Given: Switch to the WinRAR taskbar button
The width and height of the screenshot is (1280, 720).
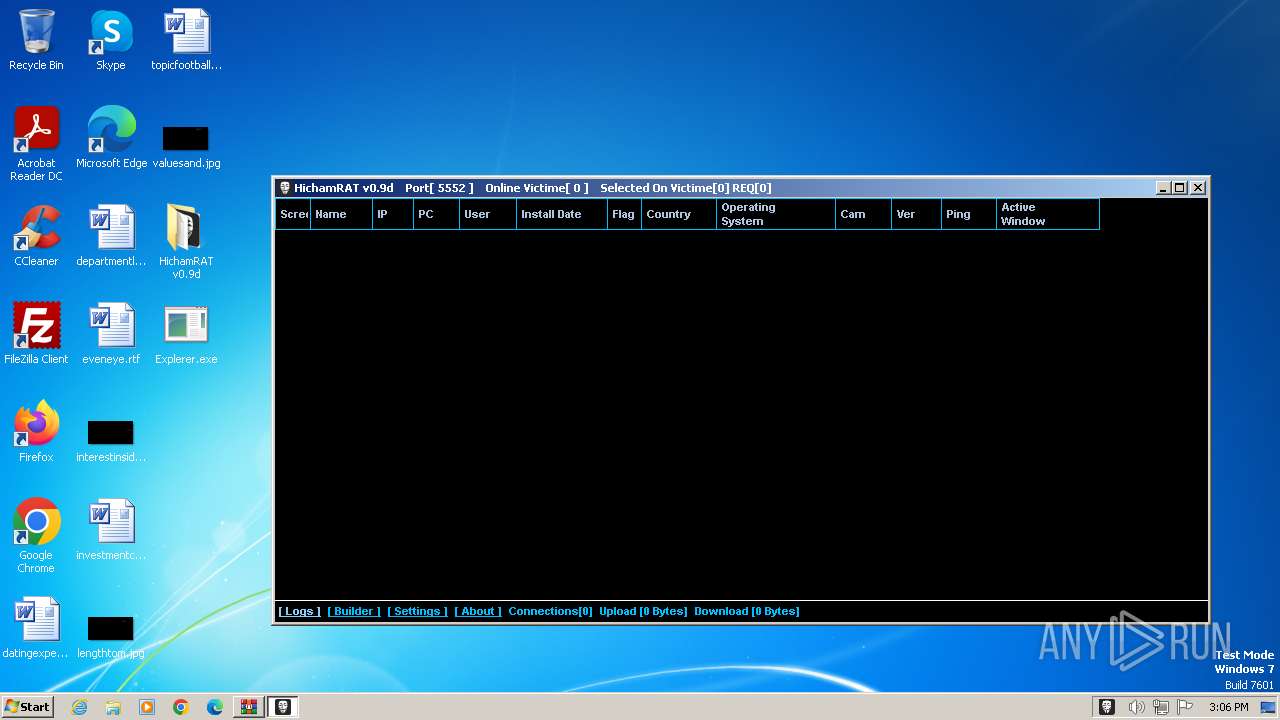Looking at the screenshot, I should tap(249, 707).
